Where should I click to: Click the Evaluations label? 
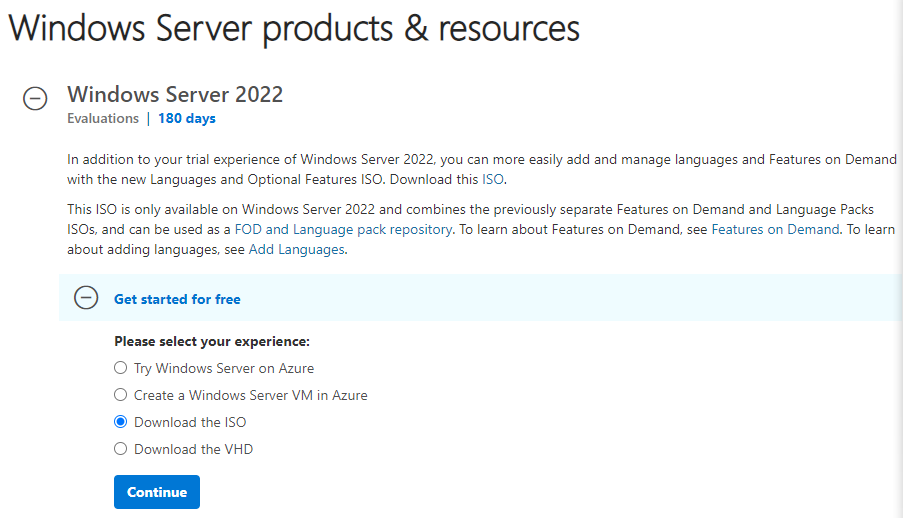[x=103, y=119]
